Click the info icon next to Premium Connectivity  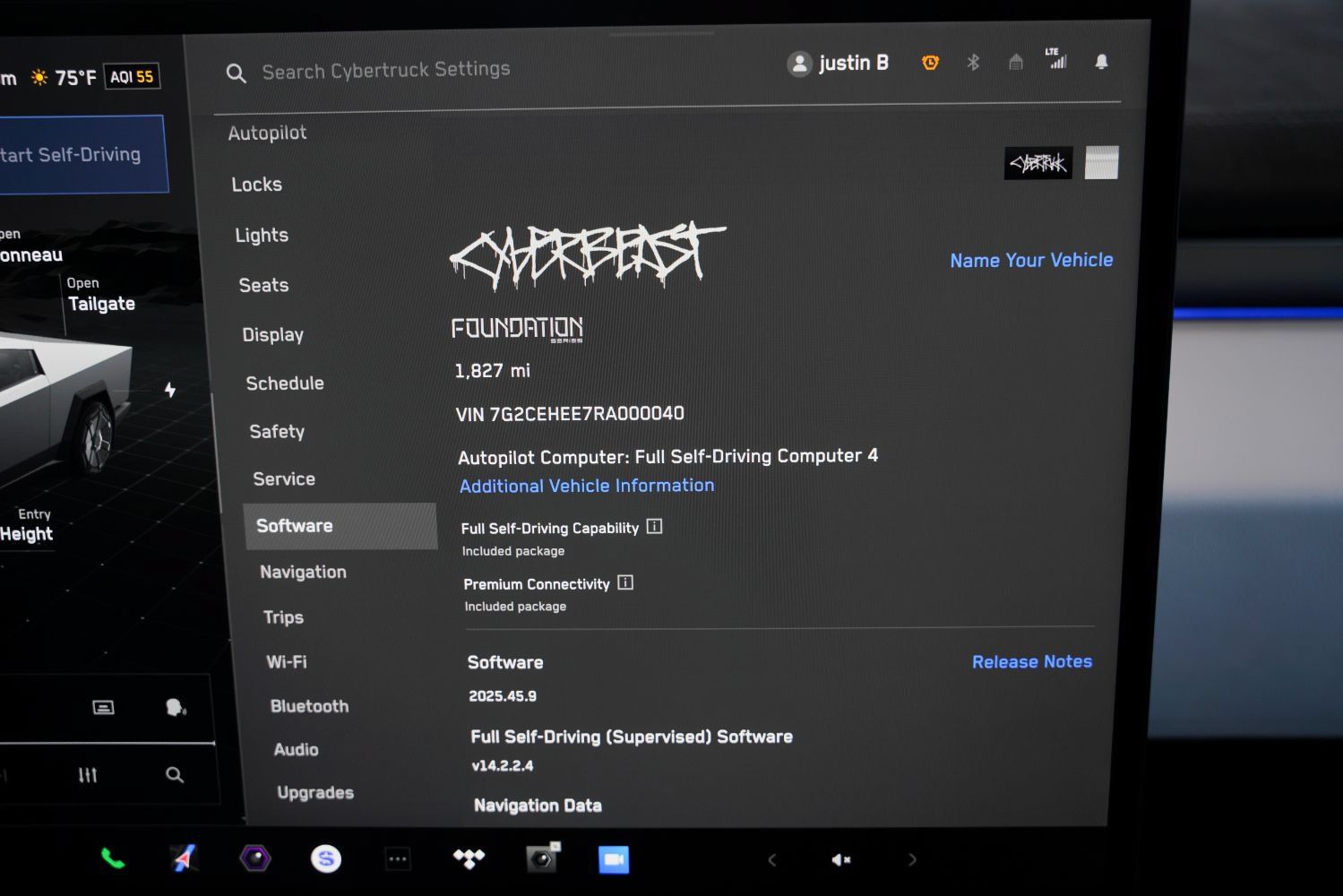[x=625, y=582]
